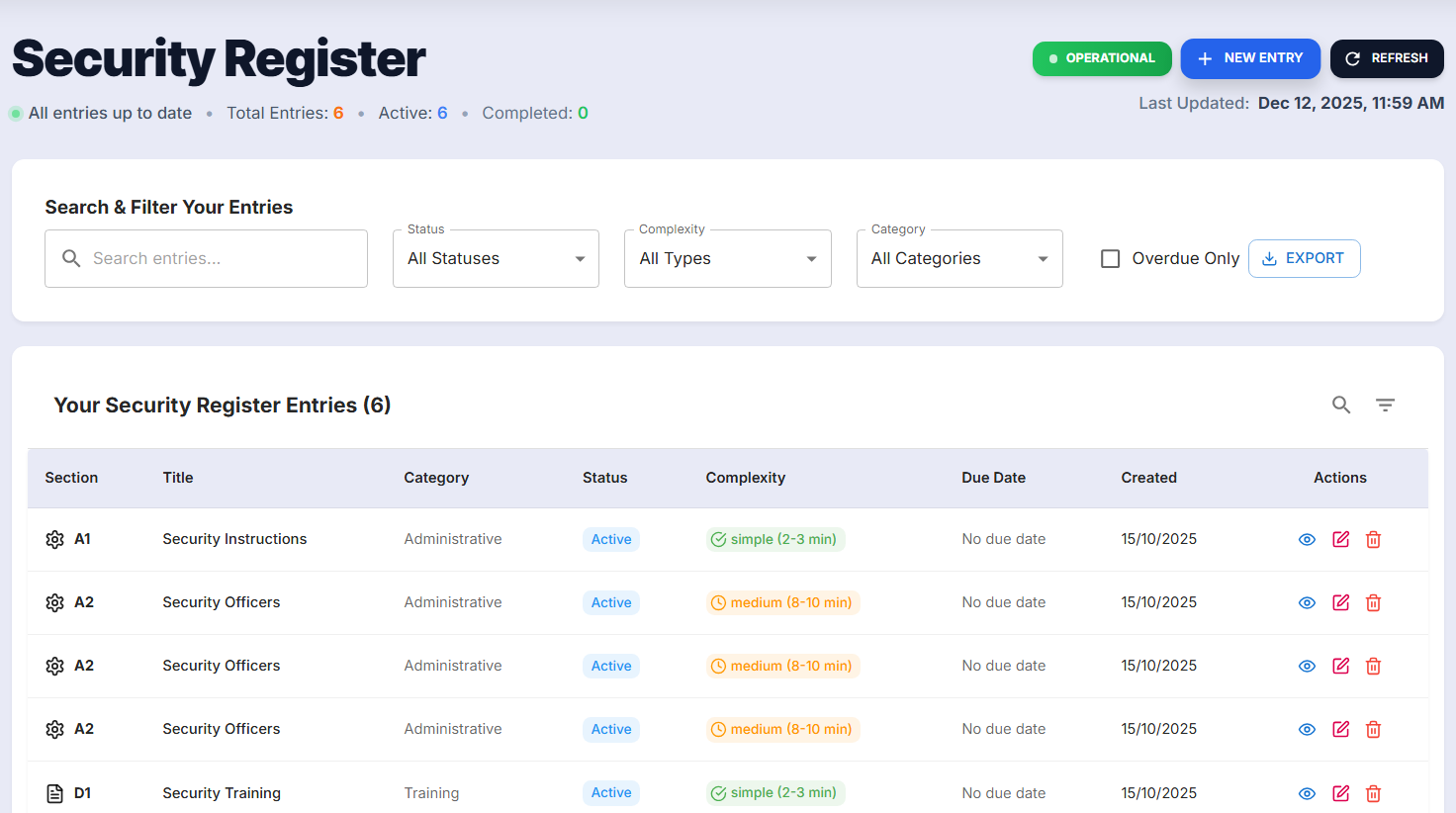Click the document icon in the D1 row

tap(55, 793)
